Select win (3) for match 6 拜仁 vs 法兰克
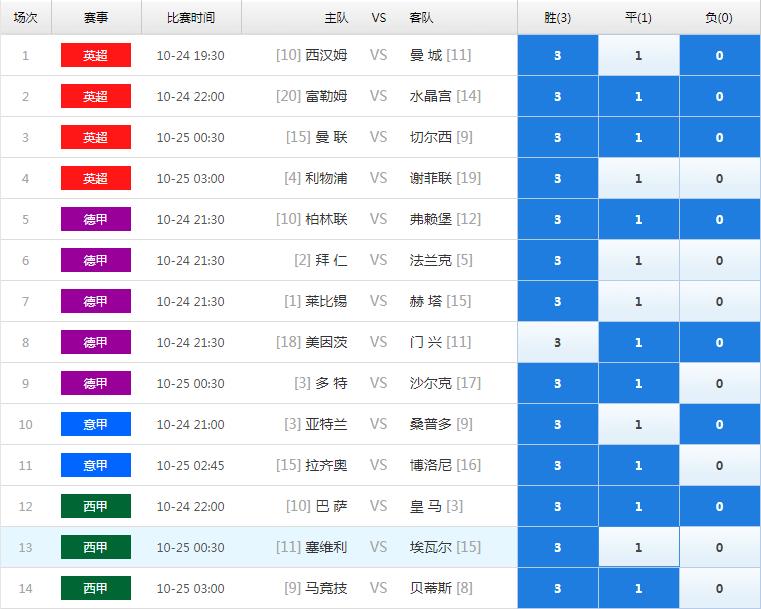Image resolution: width=761 pixels, height=609 pixels. point(558,260)
